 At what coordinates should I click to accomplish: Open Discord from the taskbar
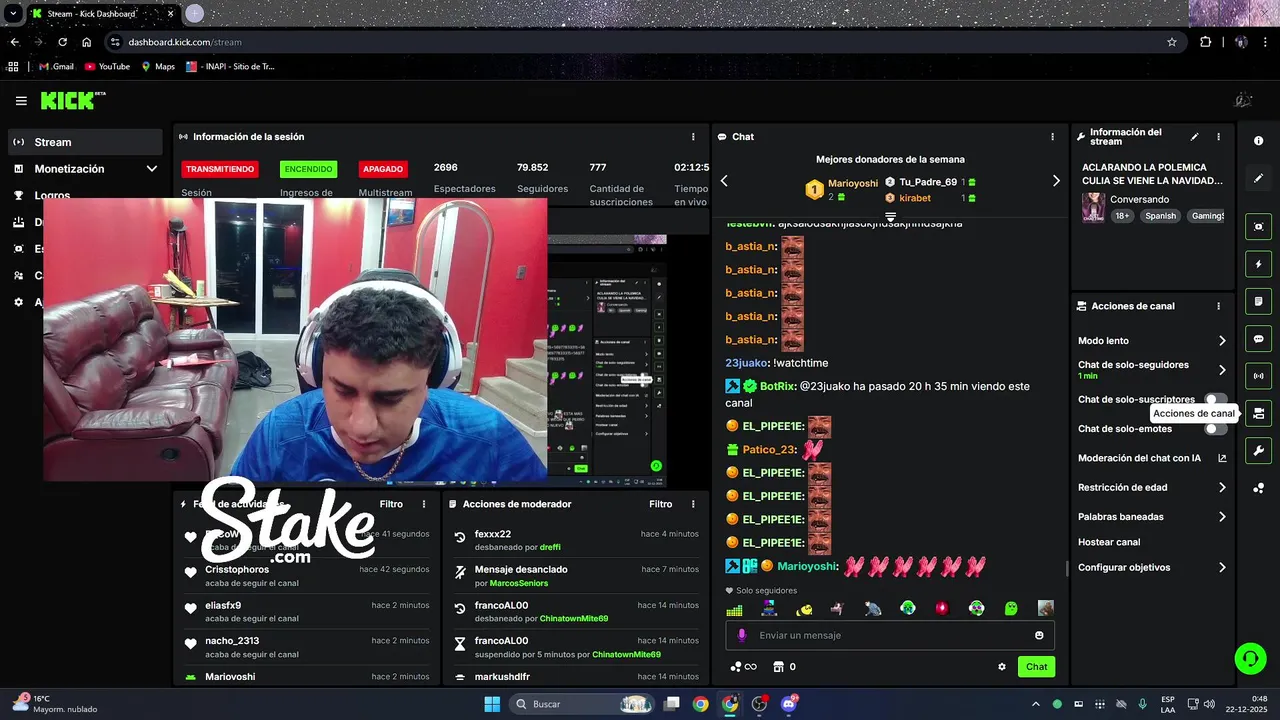click(789, 704)
